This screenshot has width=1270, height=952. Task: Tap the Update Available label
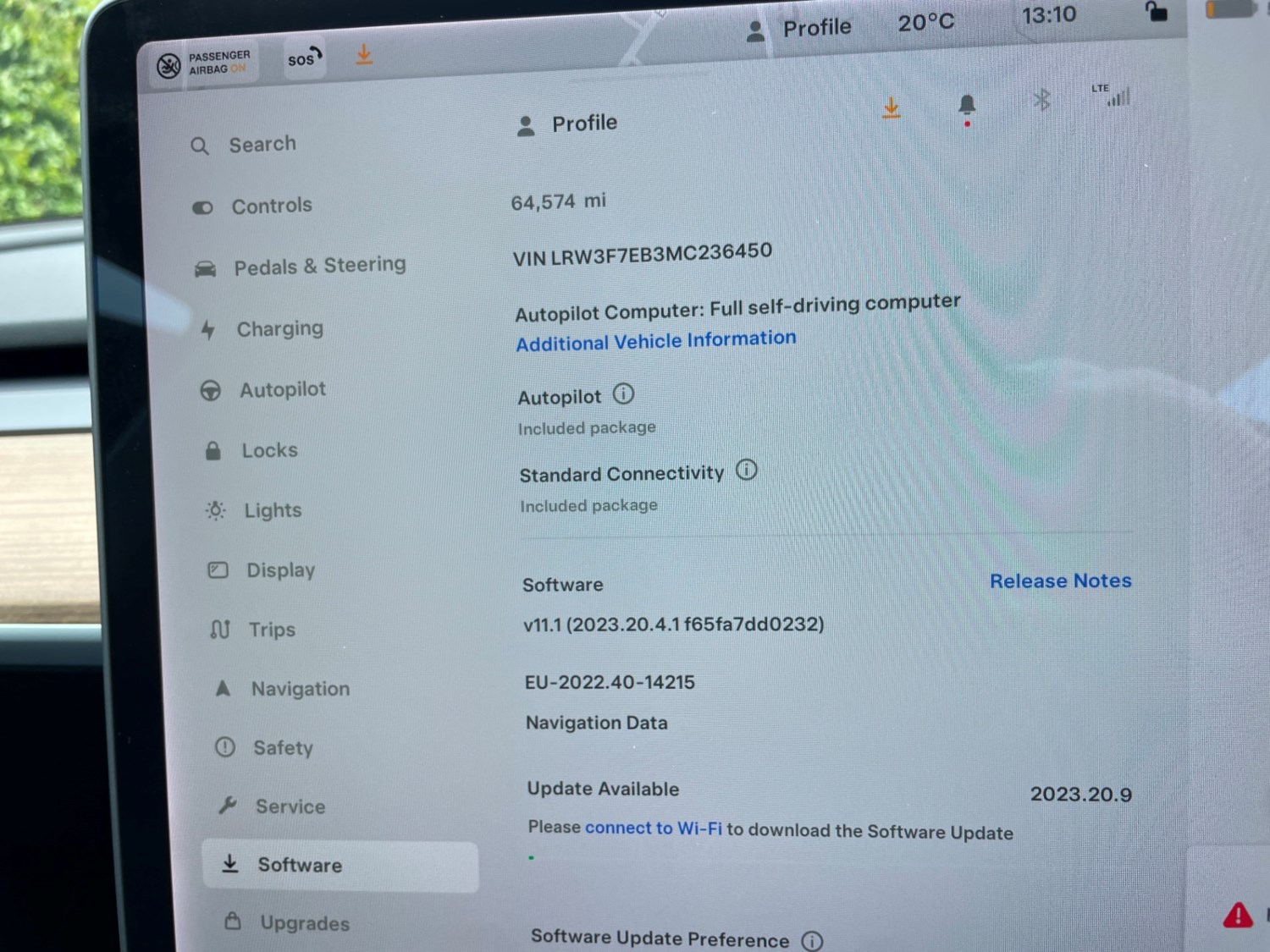603,789
